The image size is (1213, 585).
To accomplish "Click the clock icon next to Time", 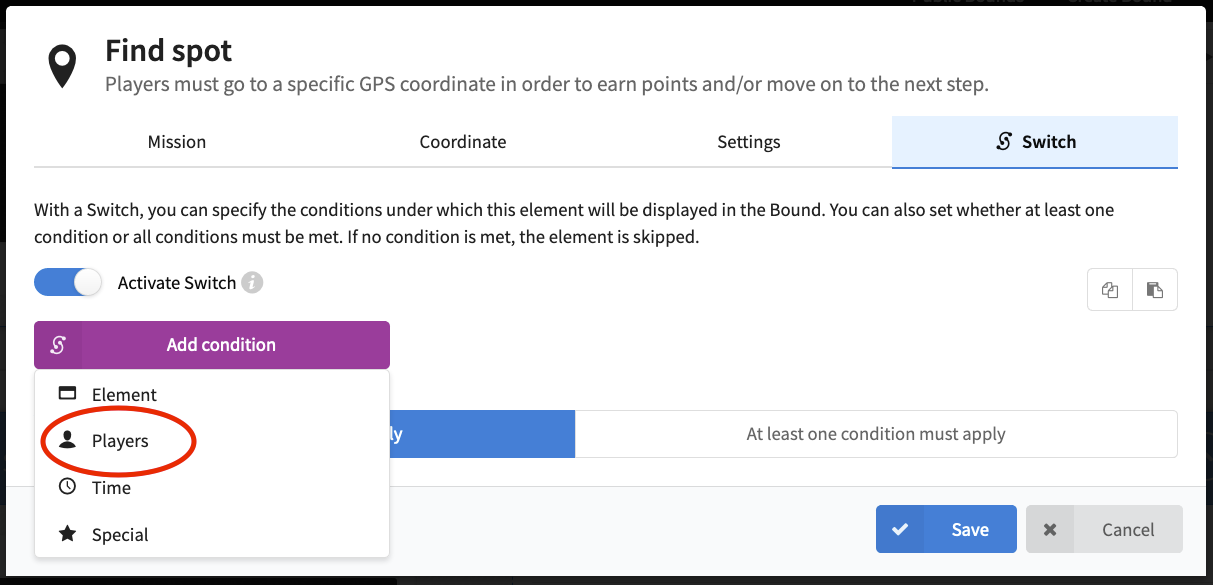I will [x=67, y=487].
